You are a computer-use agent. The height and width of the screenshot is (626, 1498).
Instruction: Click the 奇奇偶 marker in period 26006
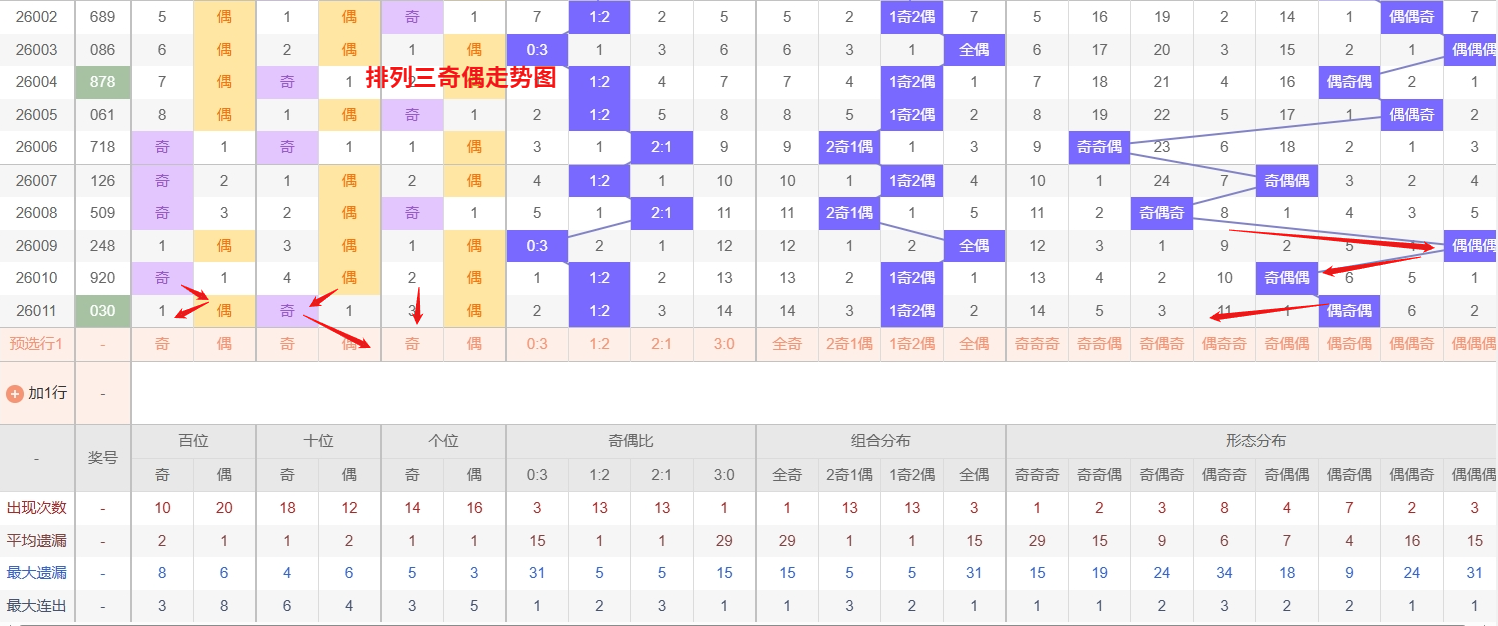[x=1099, y=147]
